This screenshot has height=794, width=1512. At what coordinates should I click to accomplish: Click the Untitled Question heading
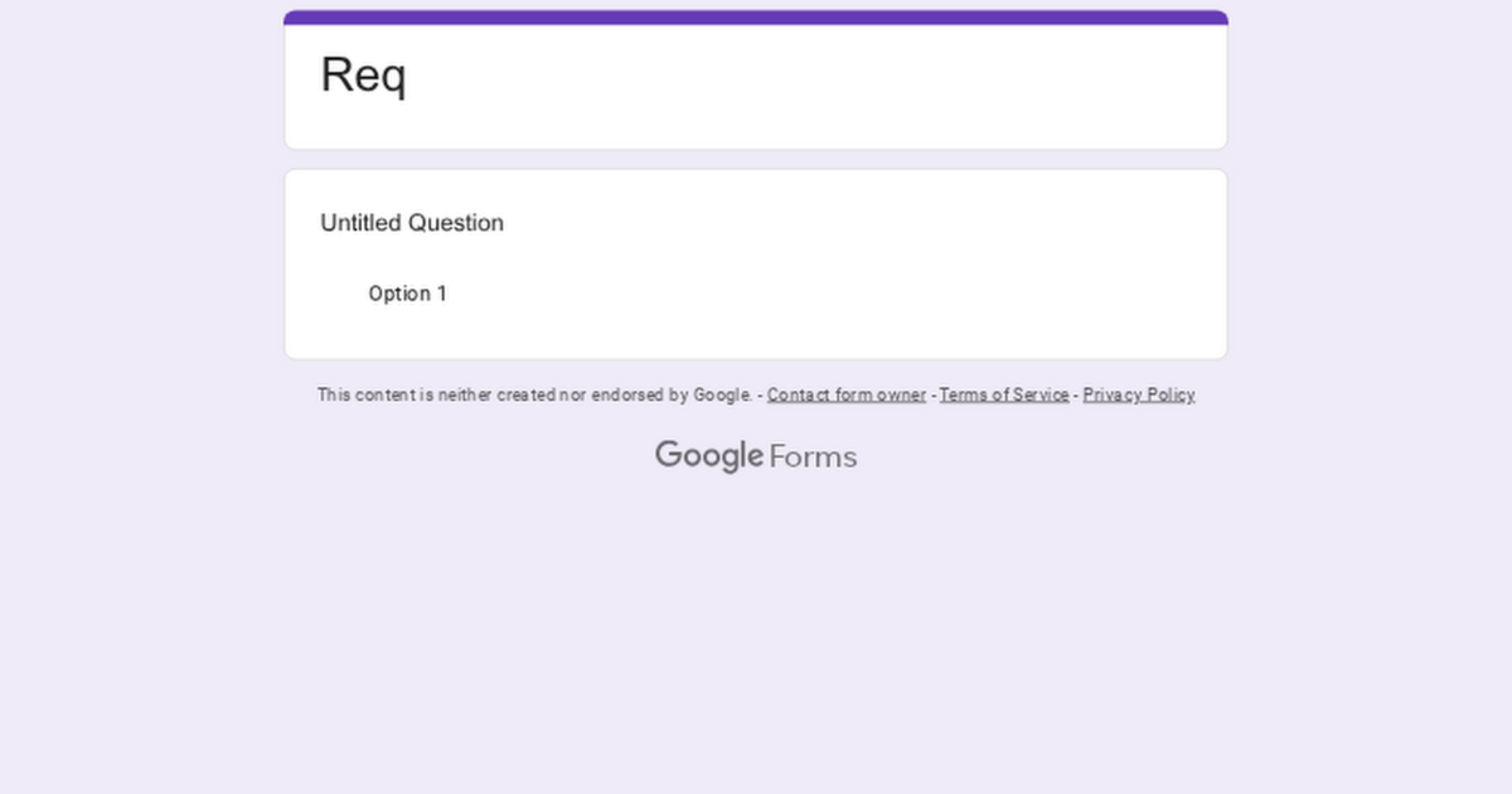411,223
